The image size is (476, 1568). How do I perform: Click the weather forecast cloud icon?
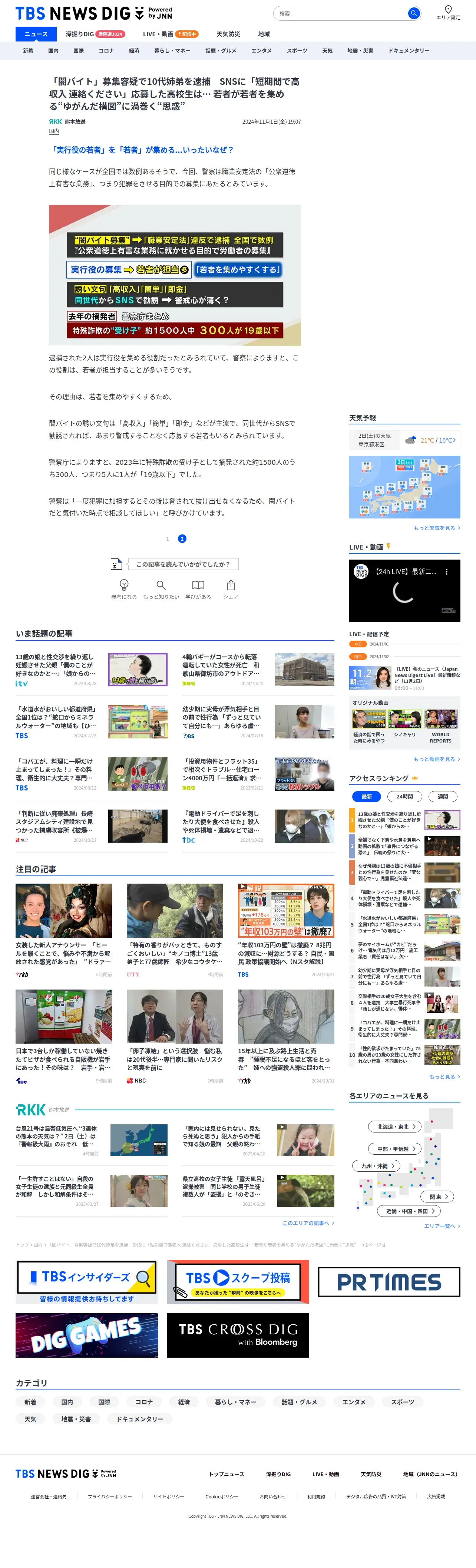(410, 440)
